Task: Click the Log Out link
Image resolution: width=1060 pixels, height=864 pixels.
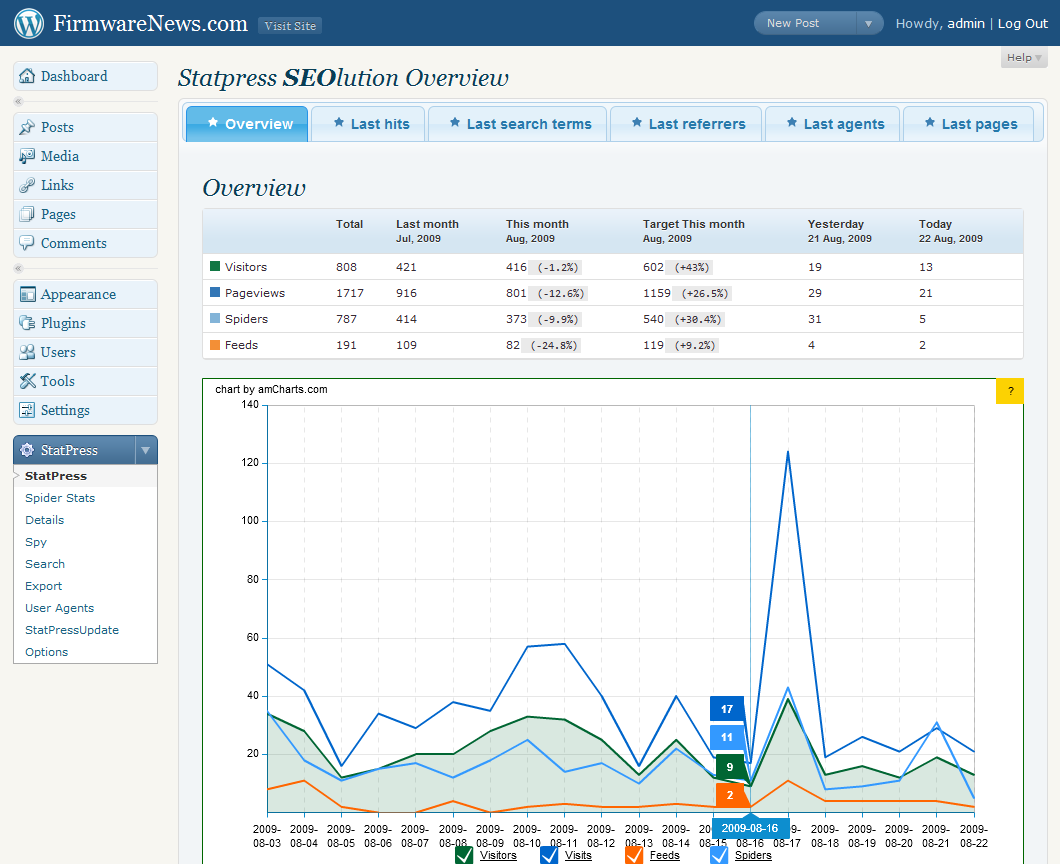Action: (x=1022, y=24)
